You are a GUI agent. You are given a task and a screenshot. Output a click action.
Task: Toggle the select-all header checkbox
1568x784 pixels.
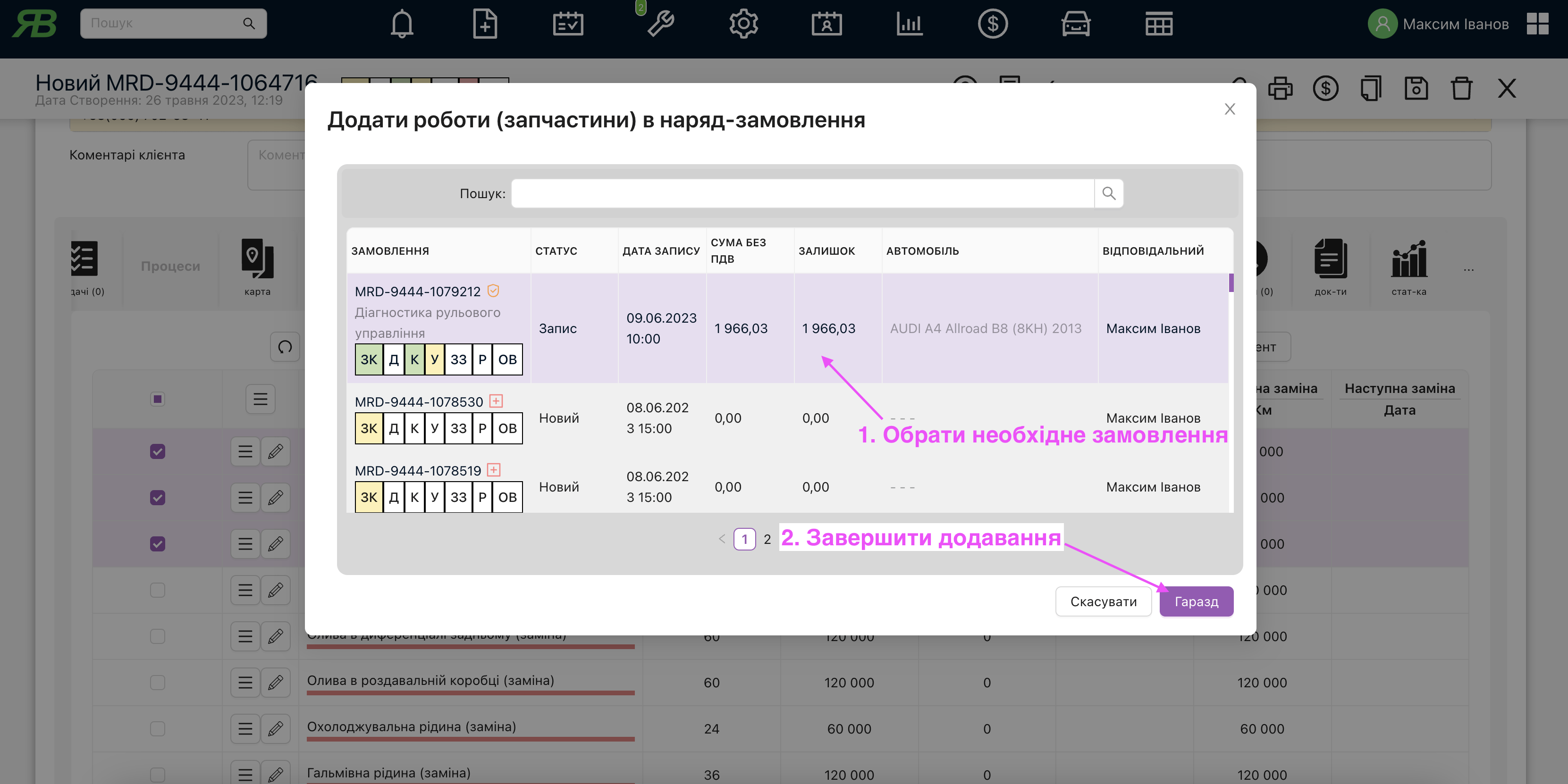158,399
